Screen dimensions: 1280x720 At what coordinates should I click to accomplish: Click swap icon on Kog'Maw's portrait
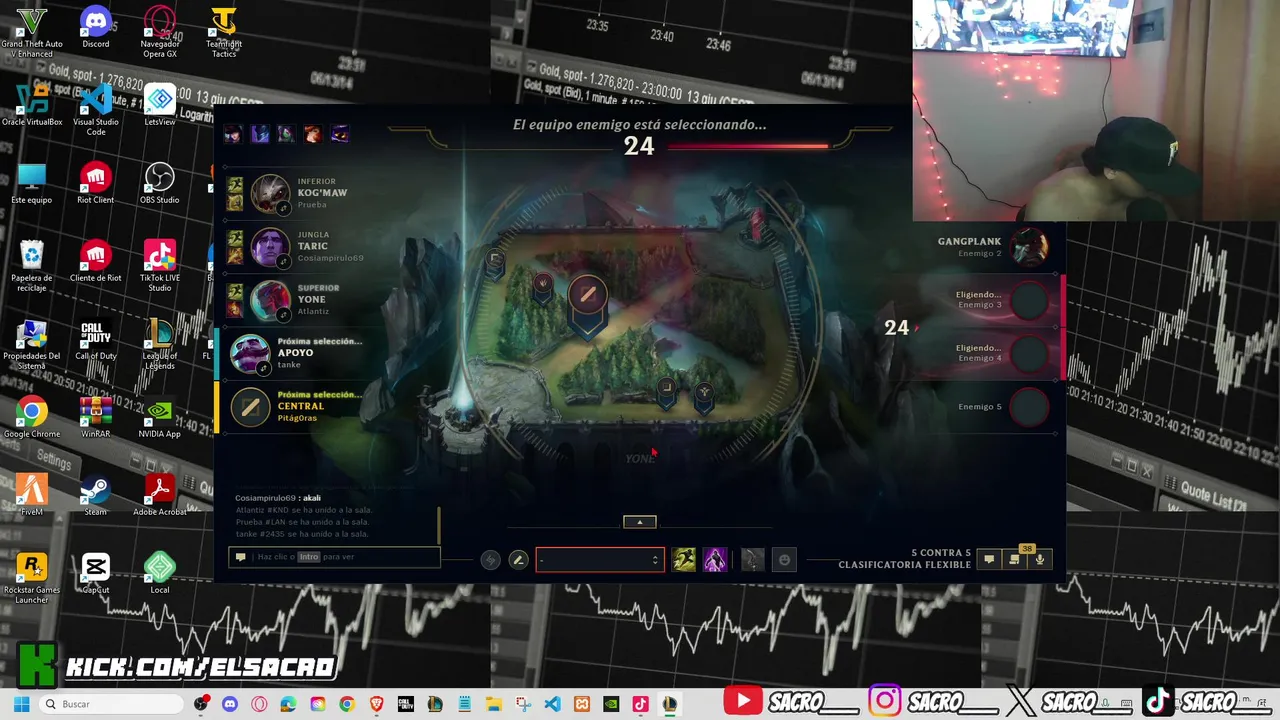(x=284, y=208)
